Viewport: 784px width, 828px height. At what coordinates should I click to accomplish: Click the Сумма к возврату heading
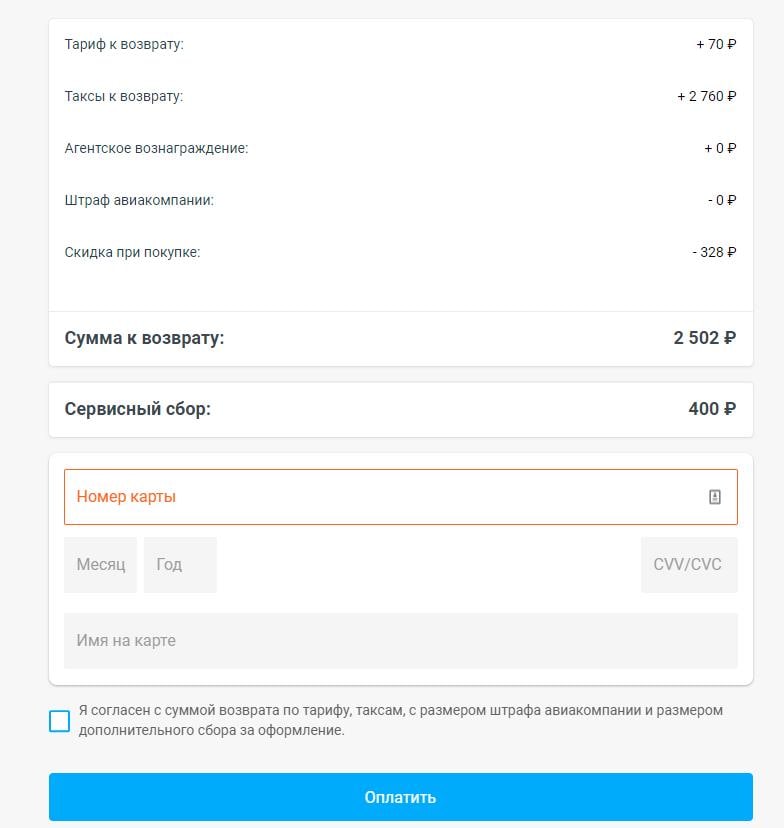point(144,338)
